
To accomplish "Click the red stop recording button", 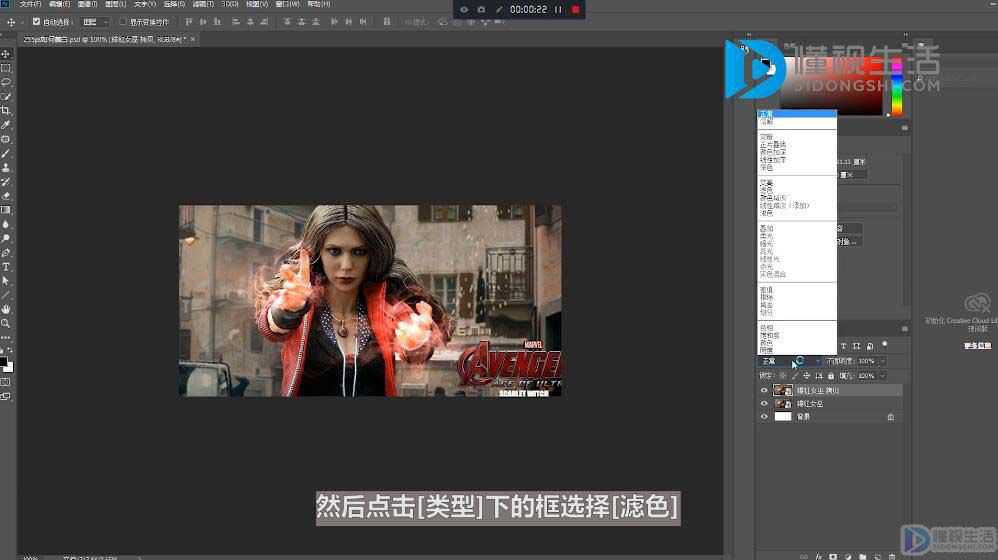I will (x=575, y=10).
